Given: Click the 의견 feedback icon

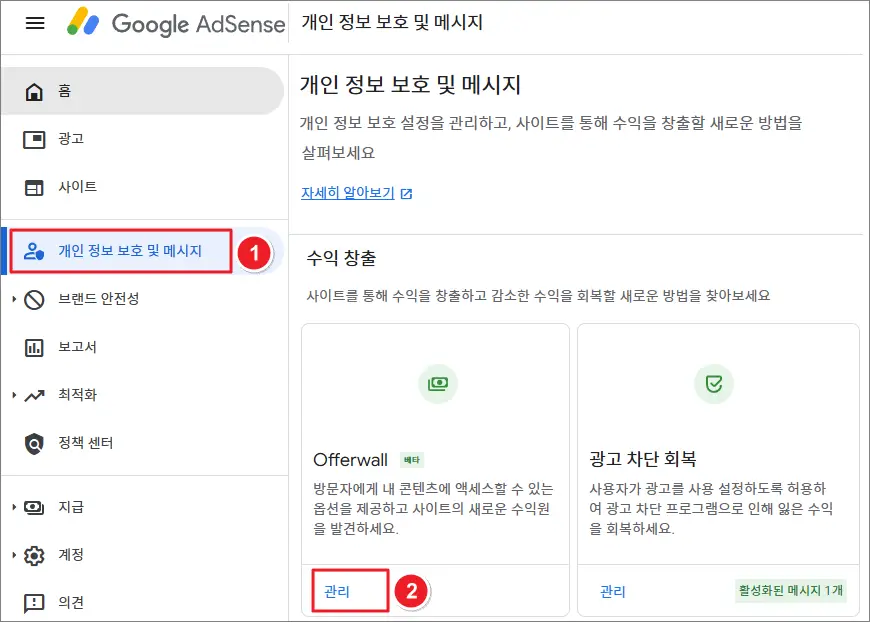Looking at the screenshot, I should pyautogui.click(x=35, y=602).
